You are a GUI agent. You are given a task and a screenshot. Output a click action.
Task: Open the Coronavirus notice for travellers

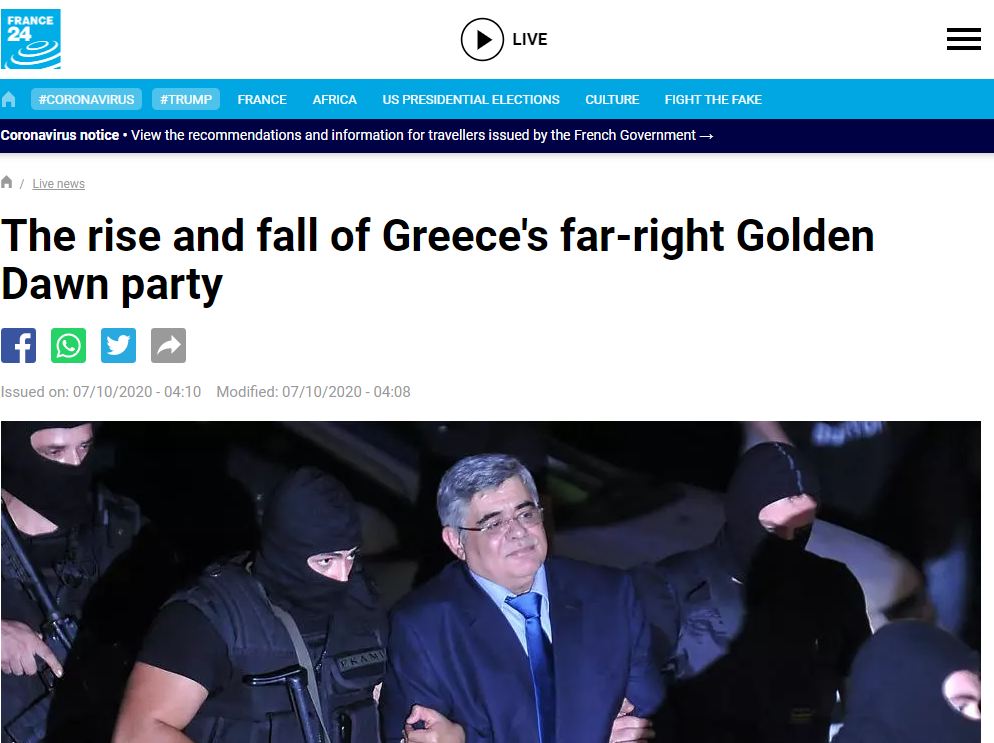click(357, 135)
